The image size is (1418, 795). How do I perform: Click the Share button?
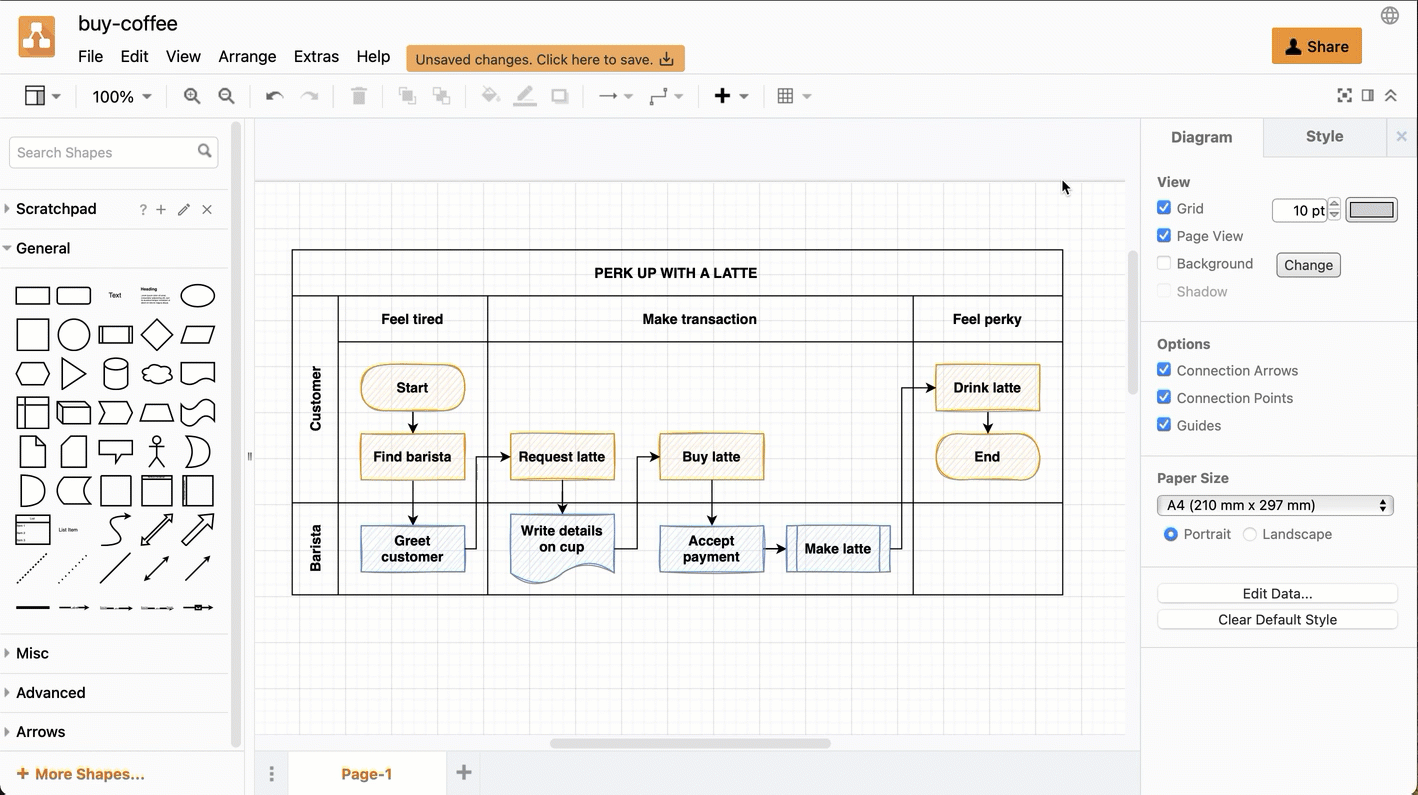tap(1316, 46)
